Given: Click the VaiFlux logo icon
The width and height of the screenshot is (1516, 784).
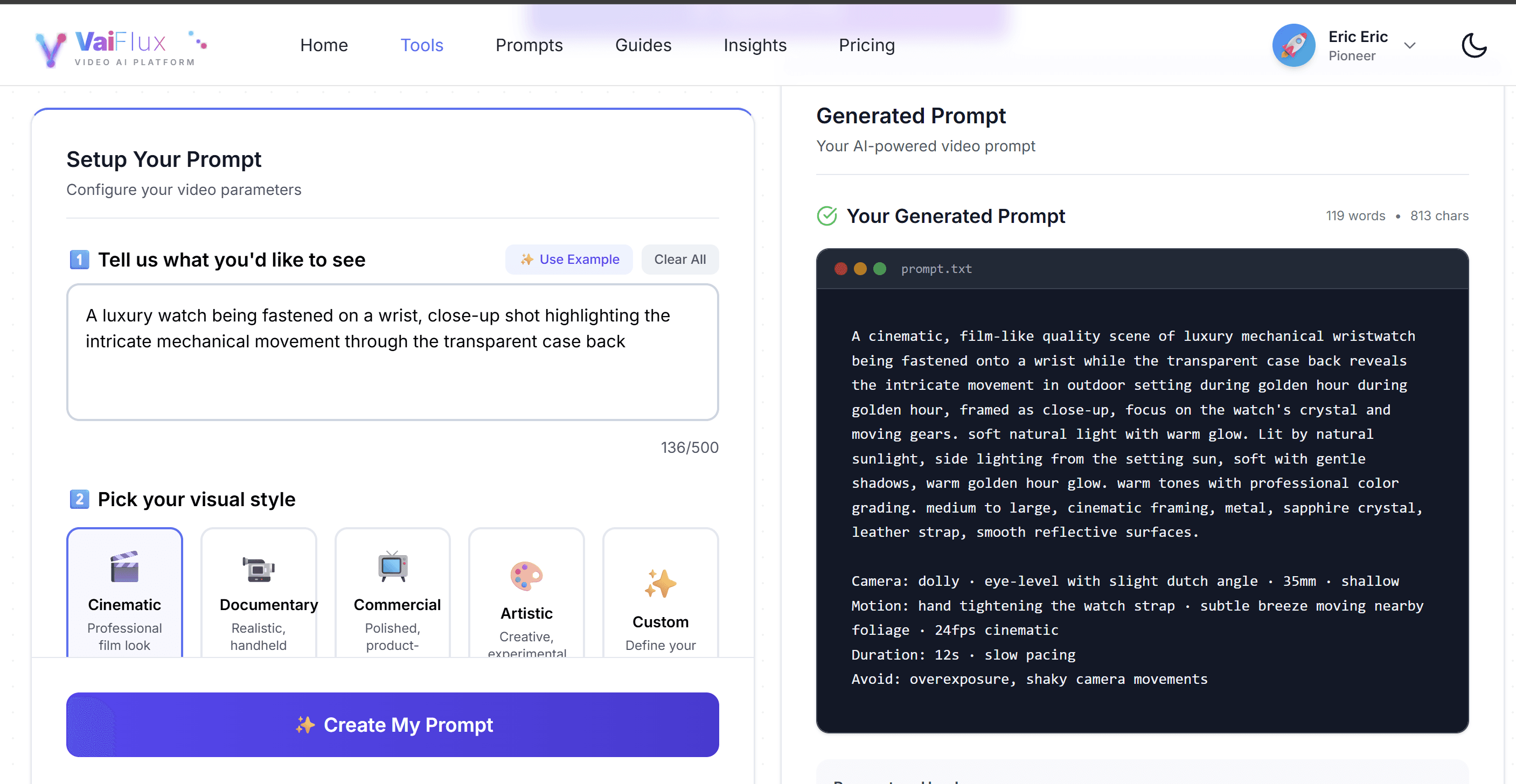Looking at the screenshot, I should coord(51,48).
